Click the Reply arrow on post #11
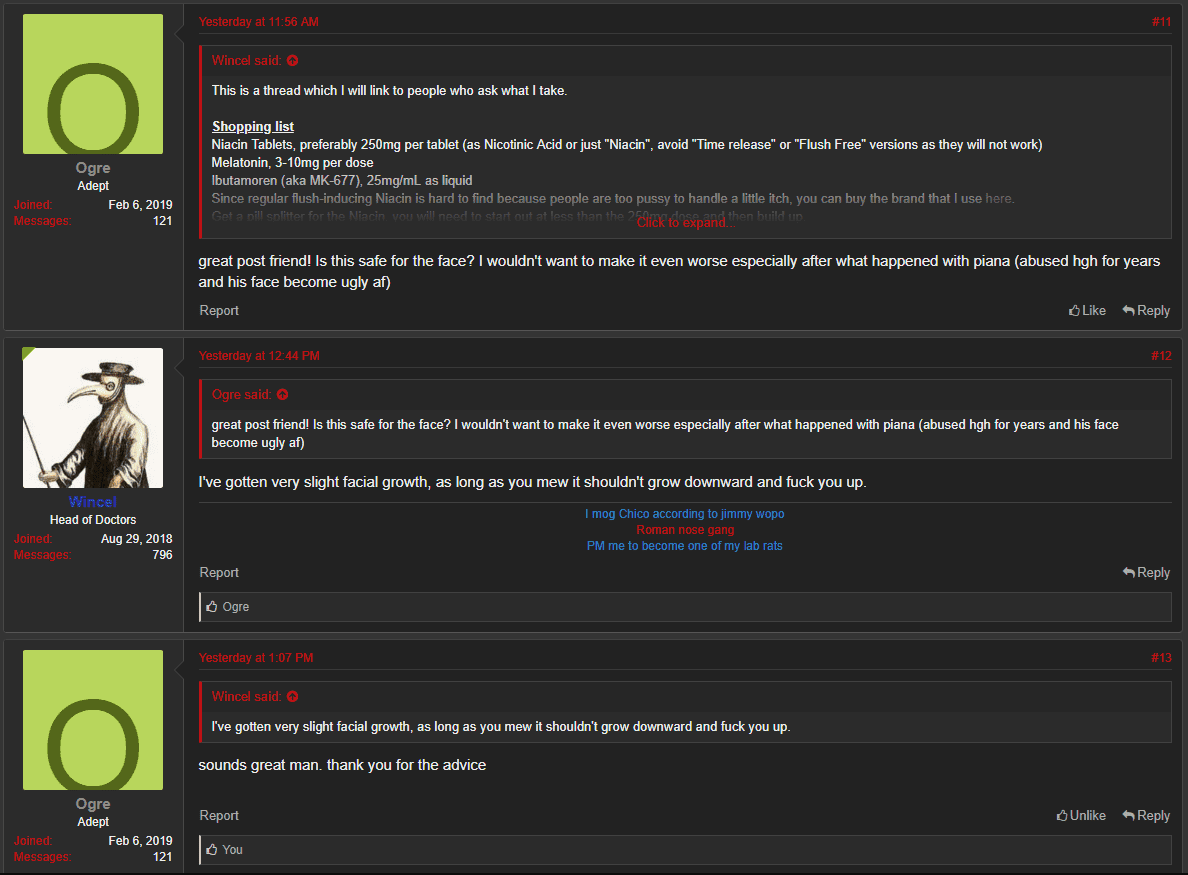Viewport: 1188px width, 875px height. (x=1128, y=311)
